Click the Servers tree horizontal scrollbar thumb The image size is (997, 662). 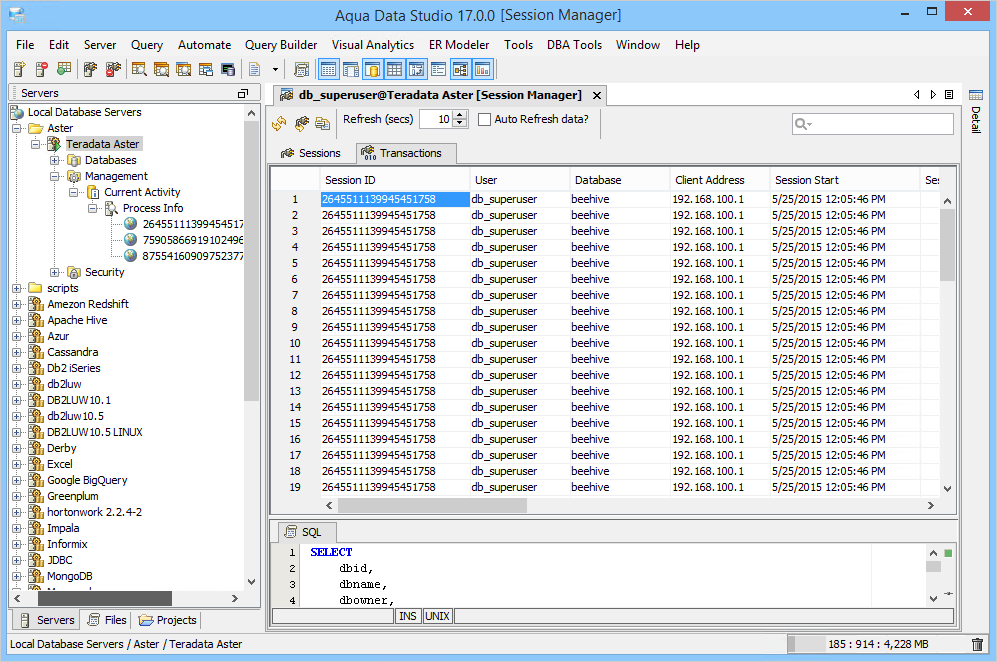pyautogui.click(x=105, y=598)
